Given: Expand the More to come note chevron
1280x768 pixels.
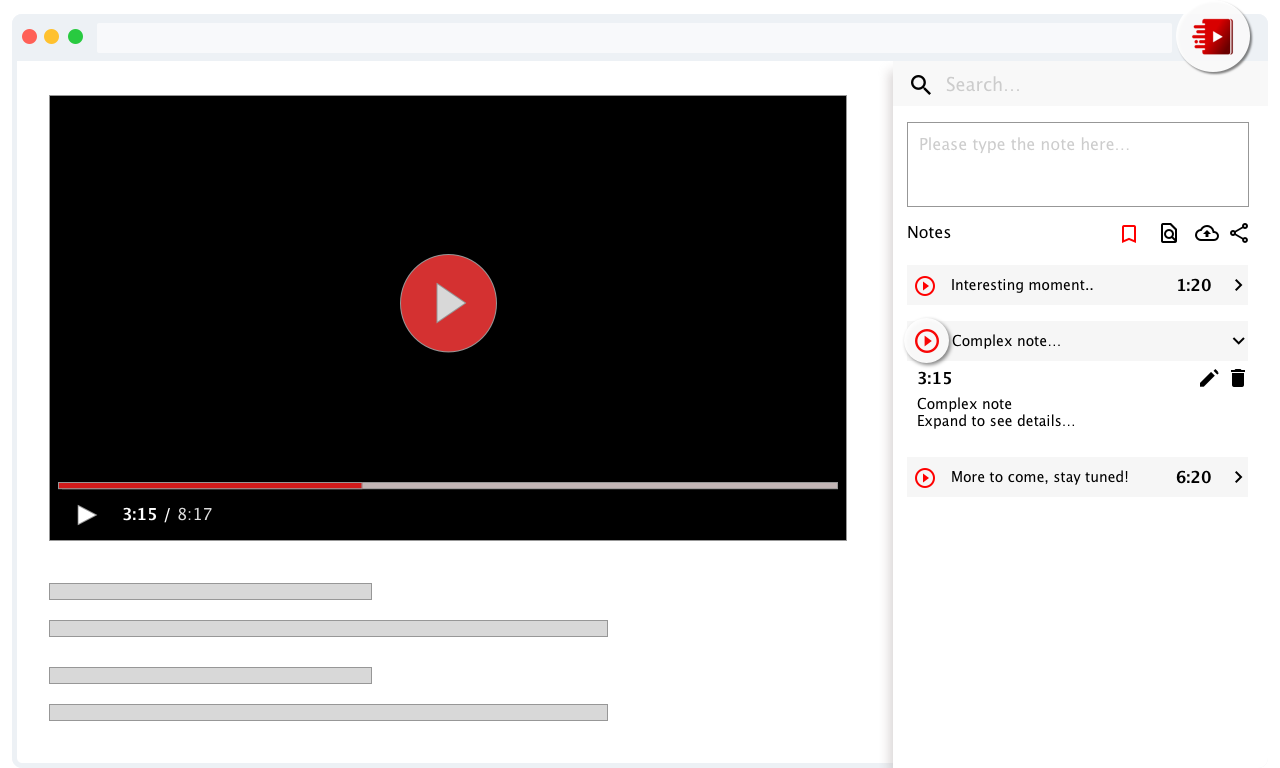Looking at the screenshot, I should [x=1238, y=477].
